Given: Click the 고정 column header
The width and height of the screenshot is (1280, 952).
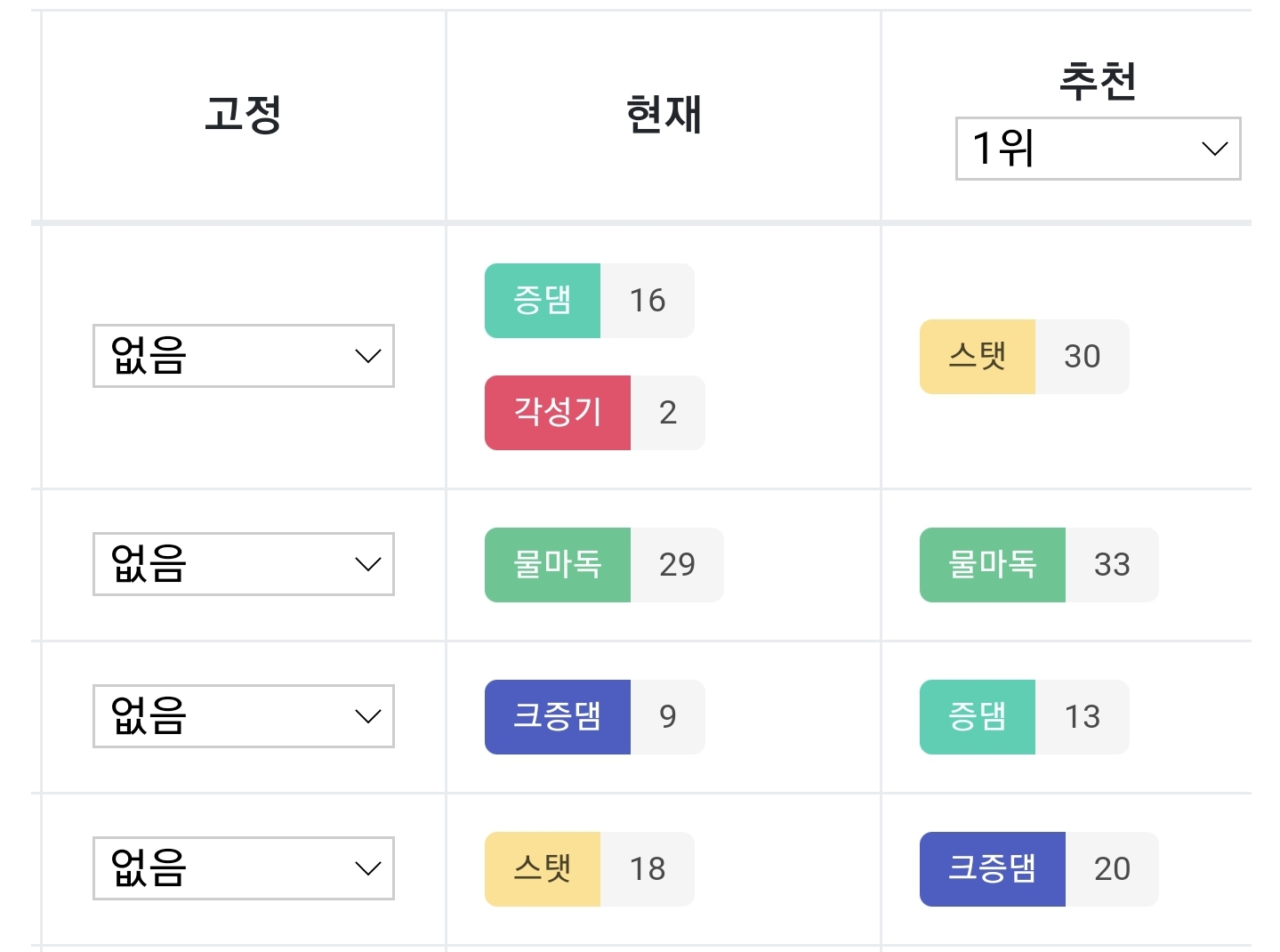Looking at the screenshot, I should [243, 115].
